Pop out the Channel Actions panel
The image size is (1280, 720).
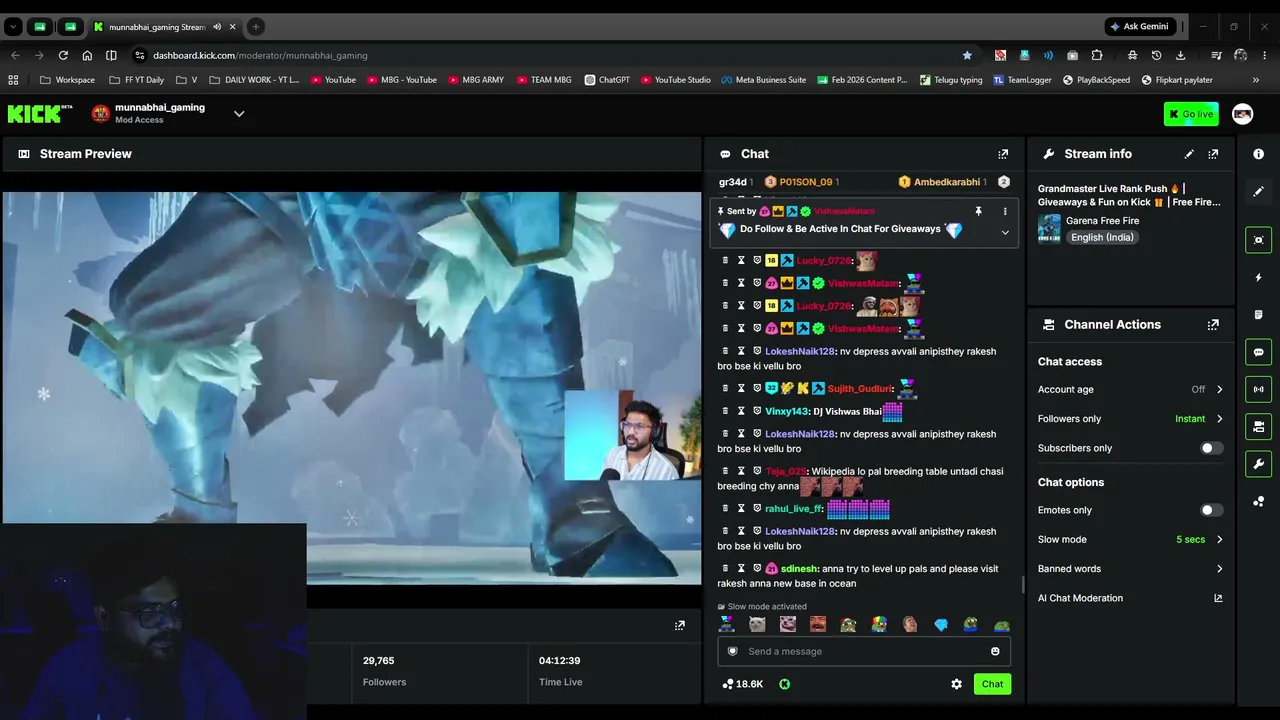pos(1213,325)
